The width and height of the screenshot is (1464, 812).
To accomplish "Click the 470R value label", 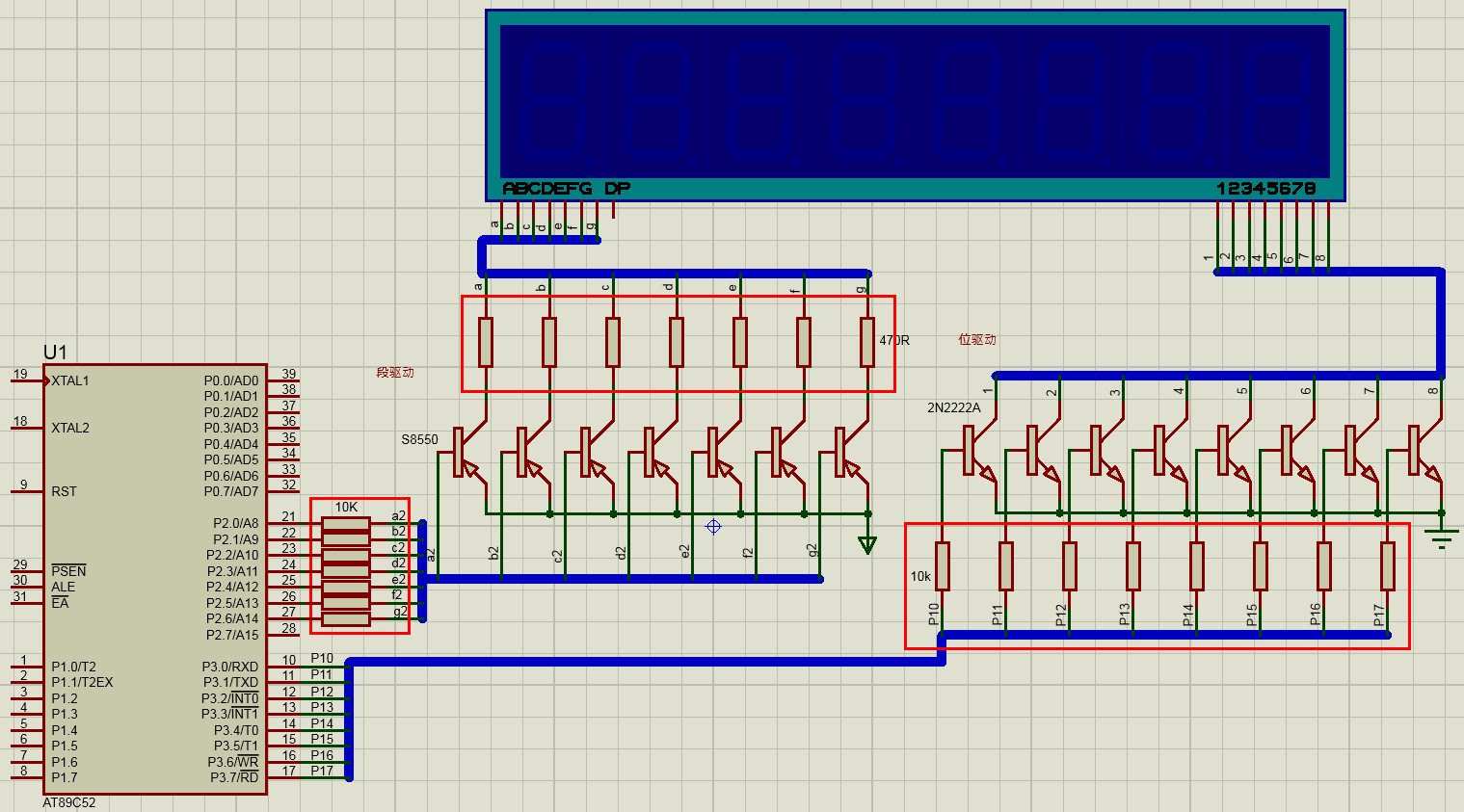I will click(894, 340).
